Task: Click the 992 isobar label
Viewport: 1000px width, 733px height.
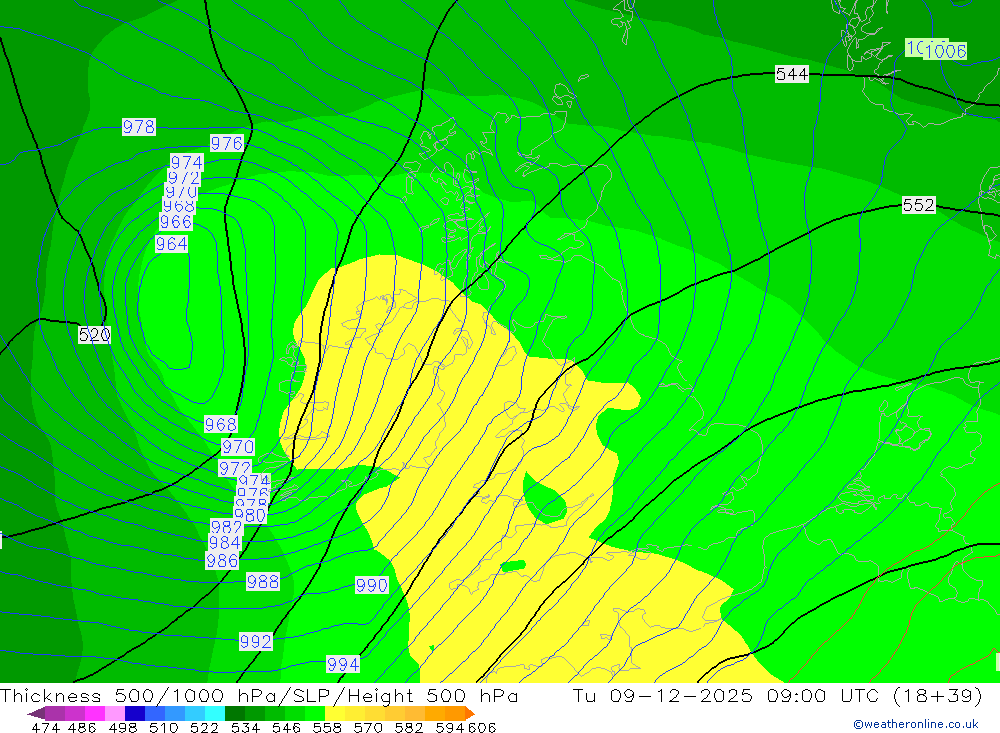Action: [x=256, y=641]
